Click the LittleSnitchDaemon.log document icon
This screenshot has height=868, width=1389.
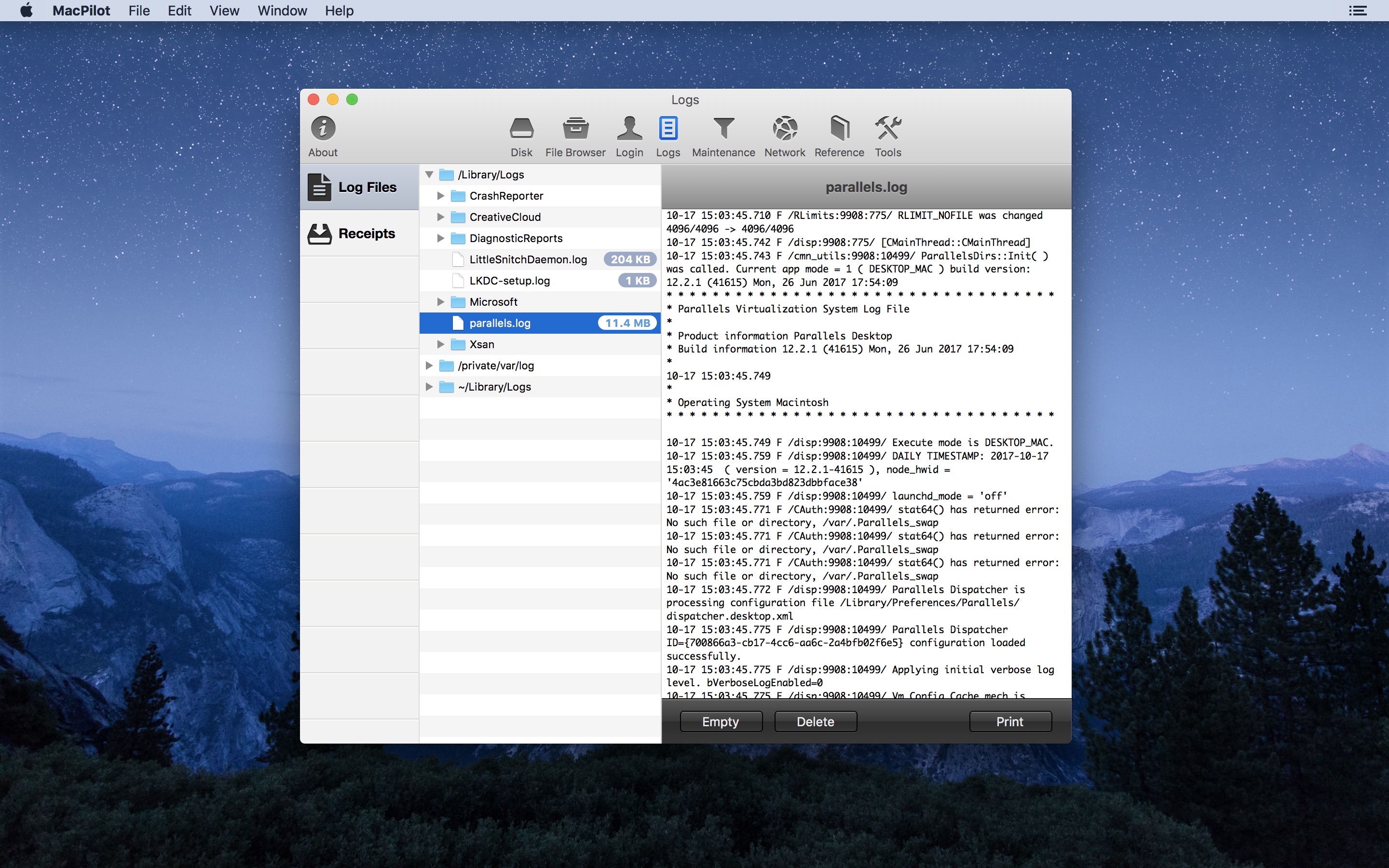pyautogui.click(x=457, y=259)
